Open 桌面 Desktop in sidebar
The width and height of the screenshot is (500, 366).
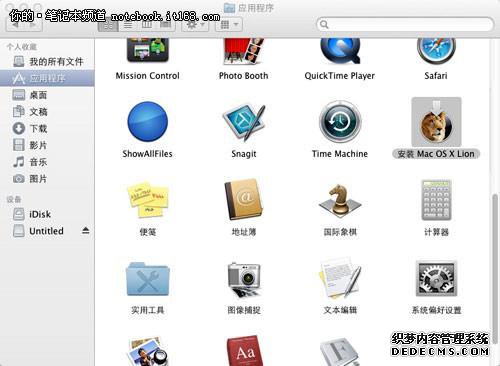47,95
